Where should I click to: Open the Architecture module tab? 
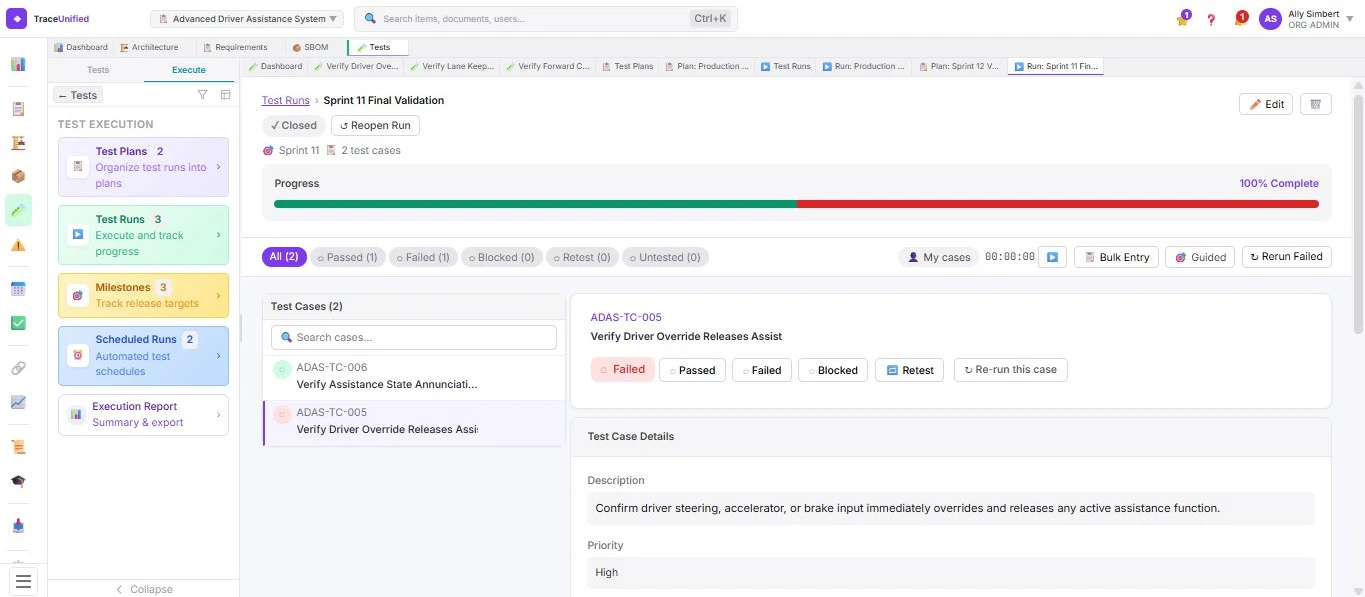click(x=149, y=47)
